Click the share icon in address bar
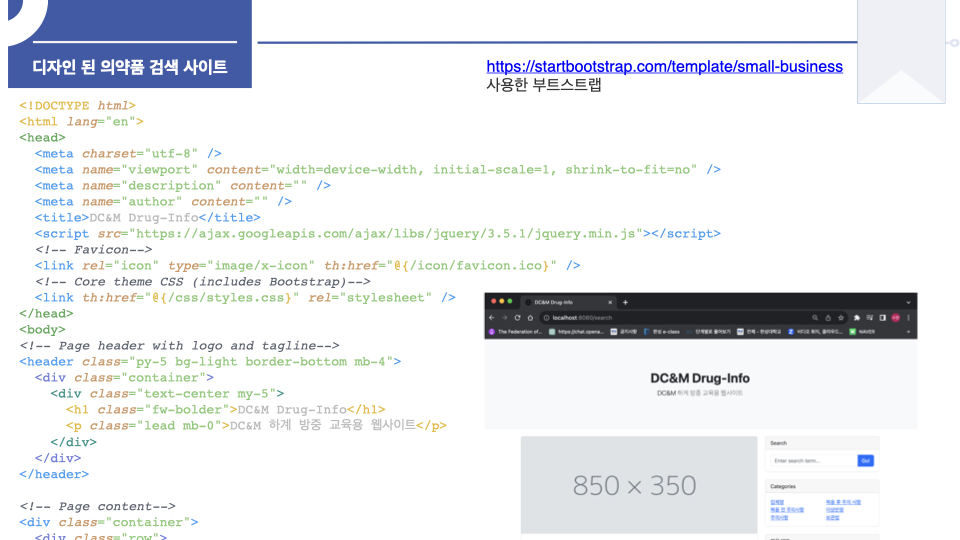960x540 pixels. pos(828,318)
